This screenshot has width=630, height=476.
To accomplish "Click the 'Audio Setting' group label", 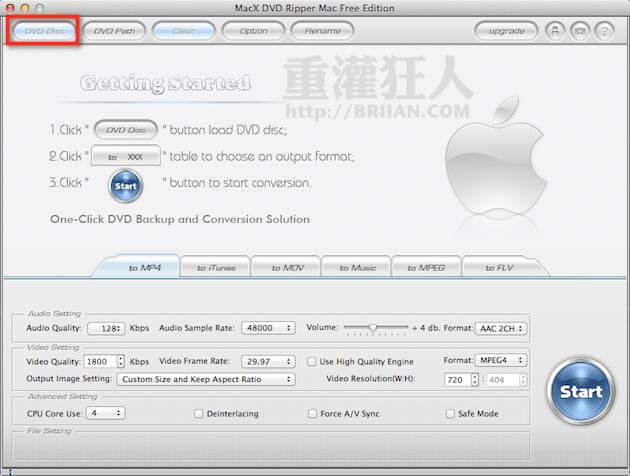I will [x=54, y=314].
